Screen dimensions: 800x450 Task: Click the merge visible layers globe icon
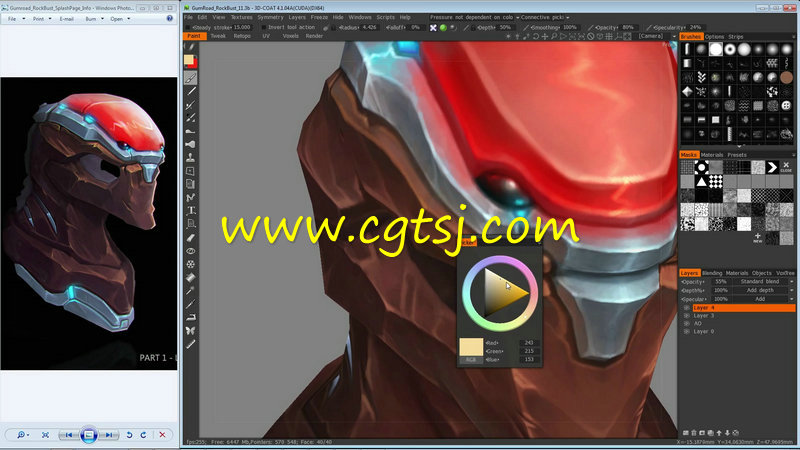(x=735, y=433)
